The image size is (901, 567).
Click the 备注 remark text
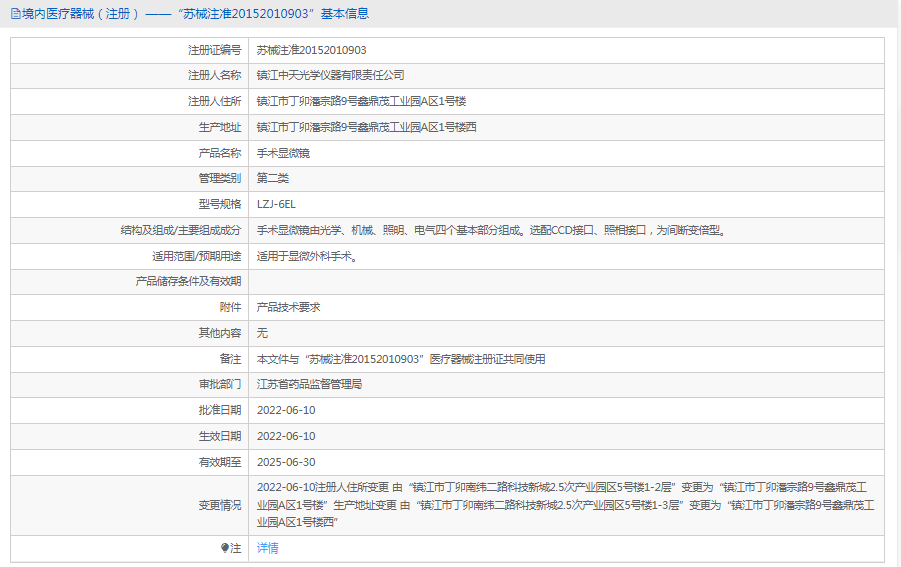pyautogui.click(x=401, y=359)
